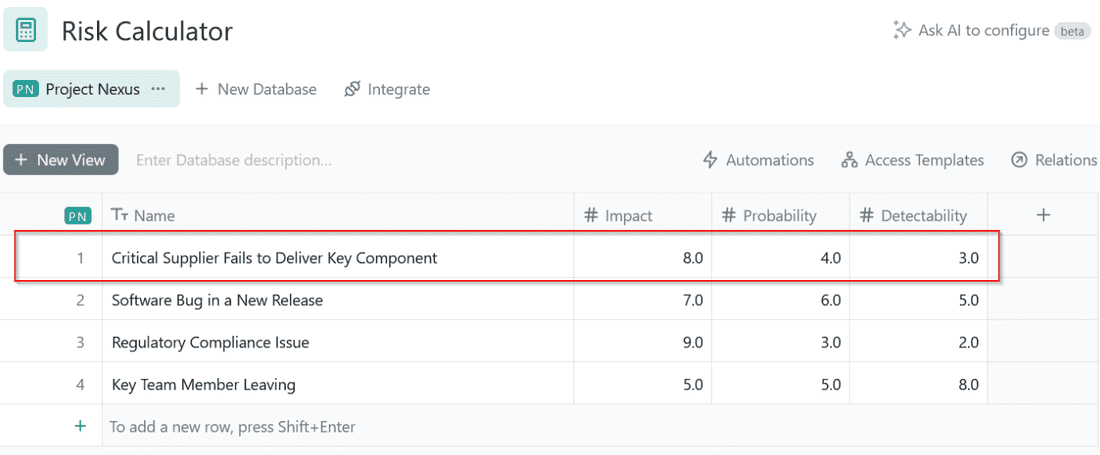Add a new column with plus icon
This screenshot has width=1100, height=455.
tap(1043, 215)
